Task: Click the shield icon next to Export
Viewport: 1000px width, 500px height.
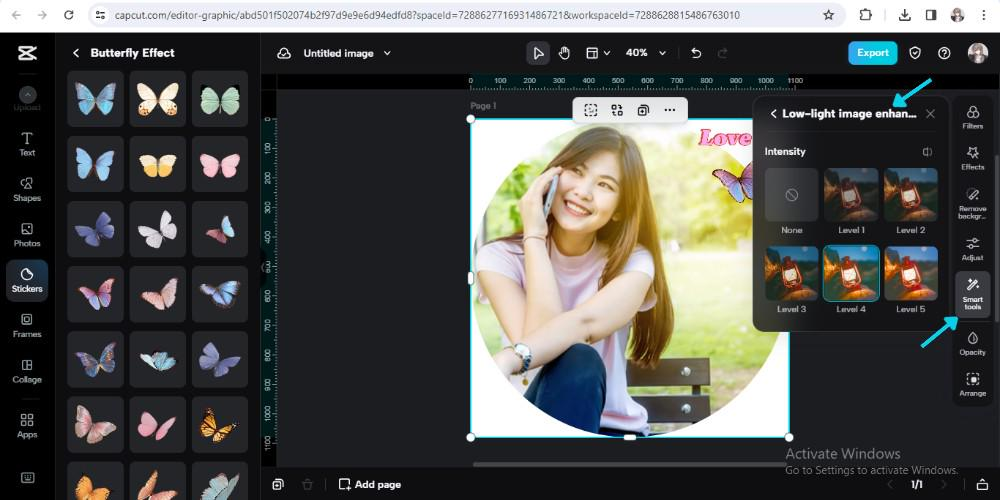Action: (x=915, y=53)
